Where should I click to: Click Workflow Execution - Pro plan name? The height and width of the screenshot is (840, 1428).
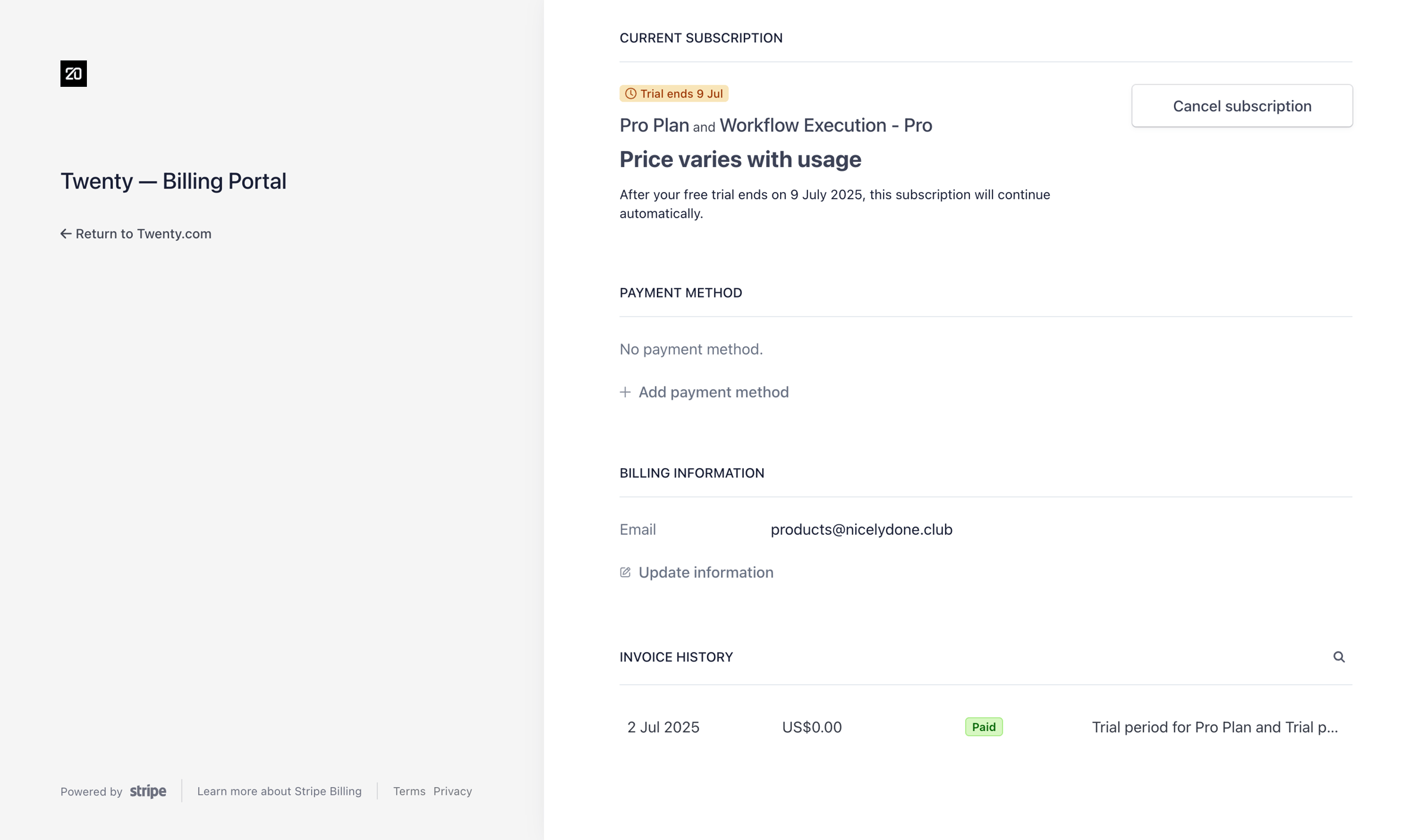click(826, 125)
